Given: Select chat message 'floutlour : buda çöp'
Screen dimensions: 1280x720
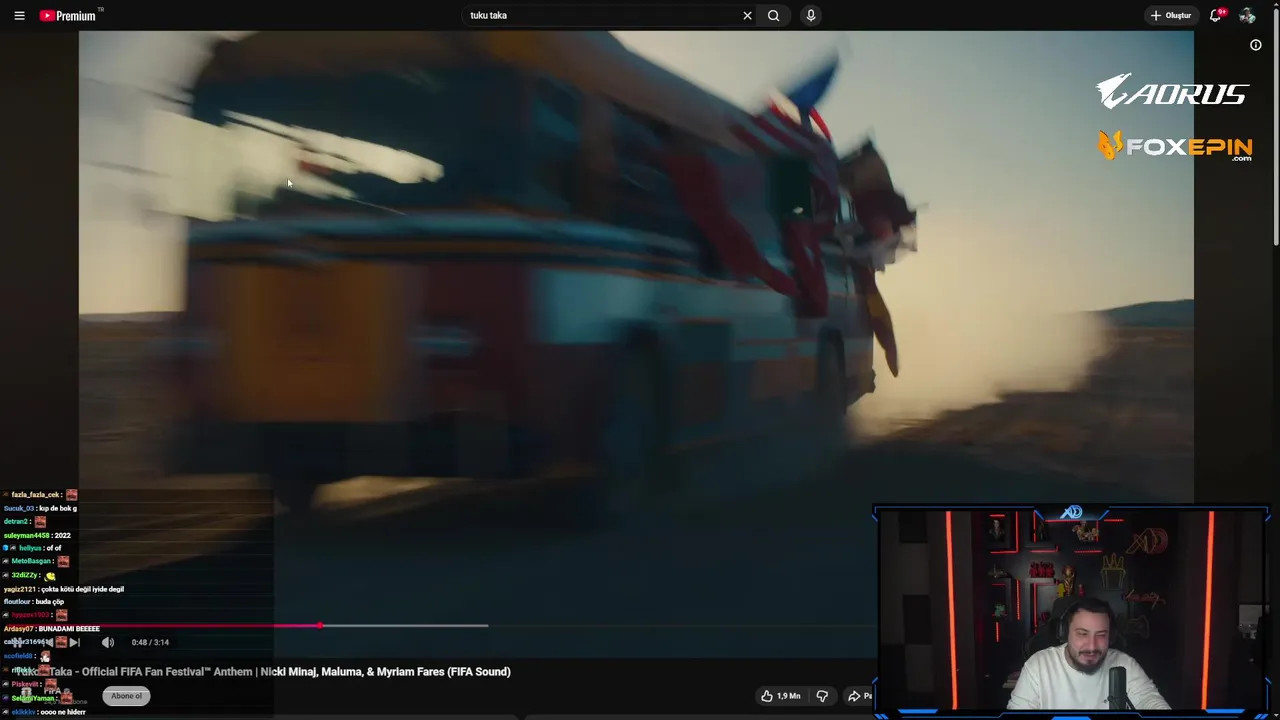Looking at the screenshot, I should click(34, 602).
